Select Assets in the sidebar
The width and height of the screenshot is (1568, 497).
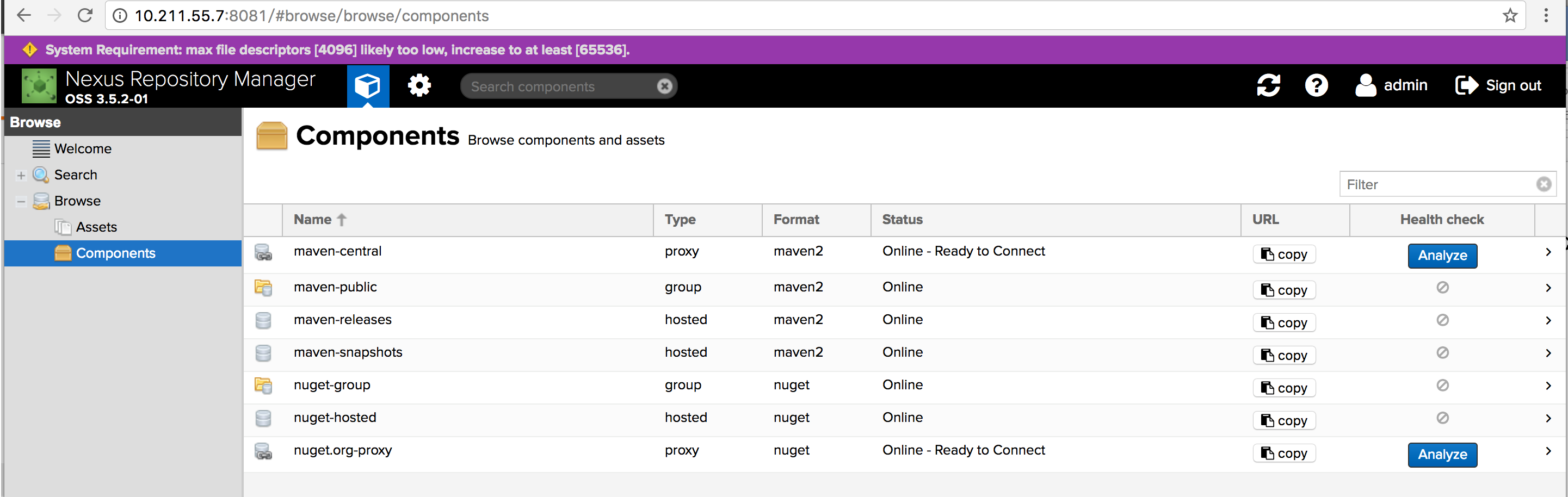point(96,227)
